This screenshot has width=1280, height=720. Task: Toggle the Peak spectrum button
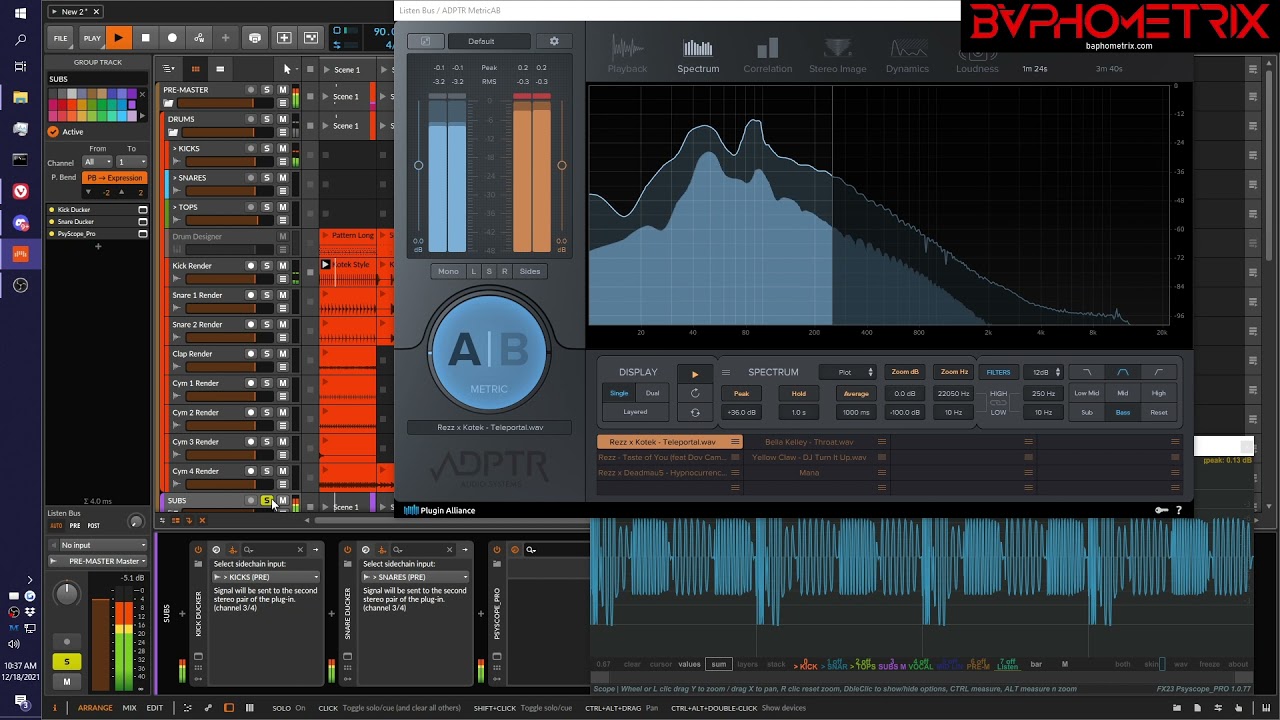click(741, 393)
